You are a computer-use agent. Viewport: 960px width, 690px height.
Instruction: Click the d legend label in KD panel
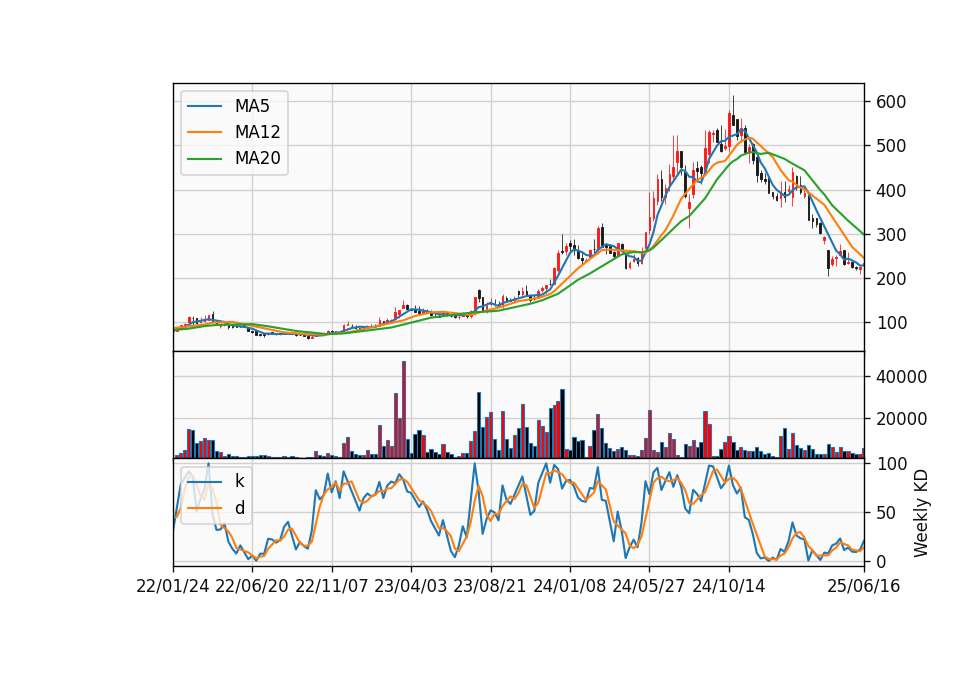coord(239,508)
